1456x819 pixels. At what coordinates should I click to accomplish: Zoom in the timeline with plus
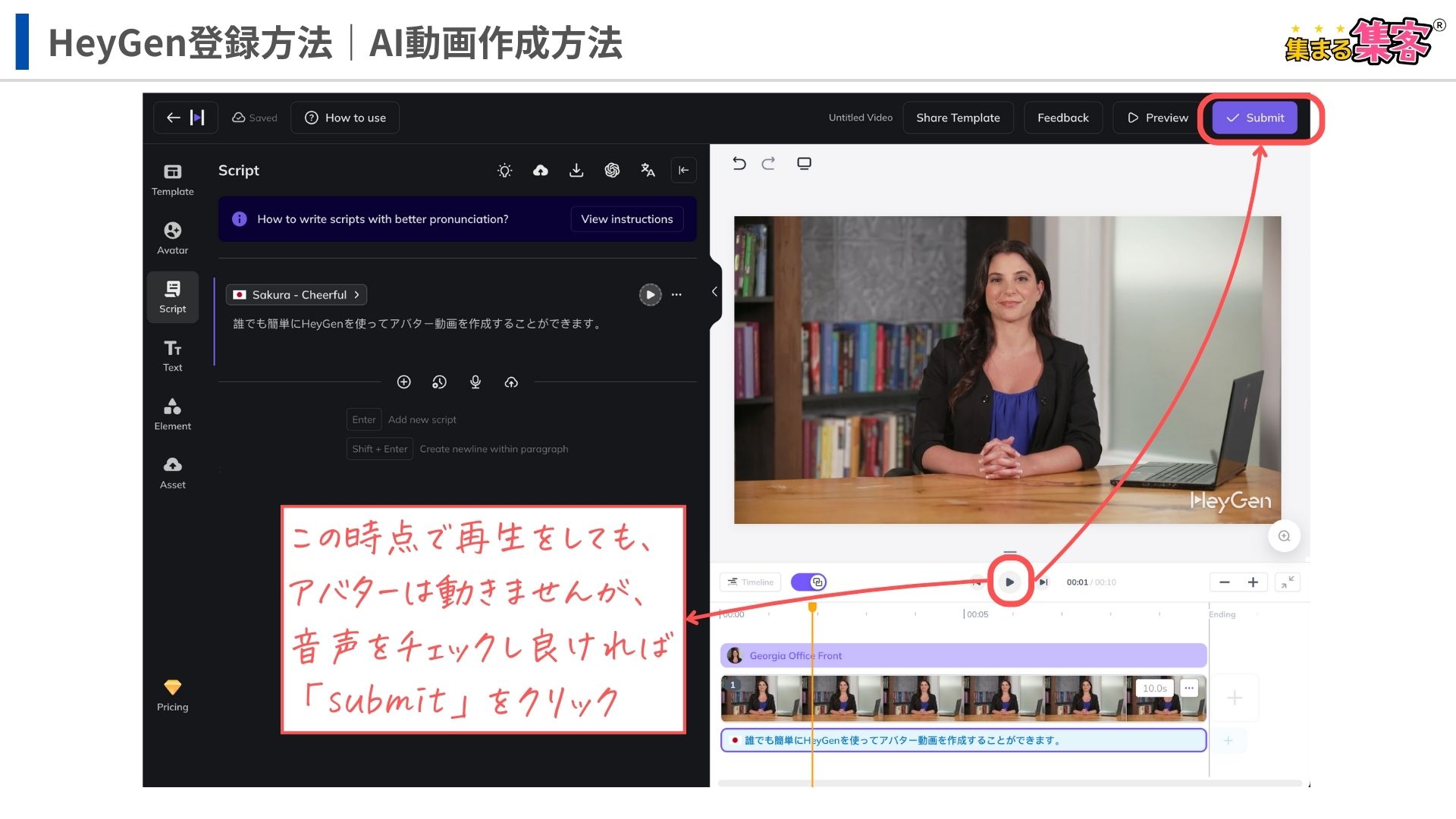(x=1253, y=582)
